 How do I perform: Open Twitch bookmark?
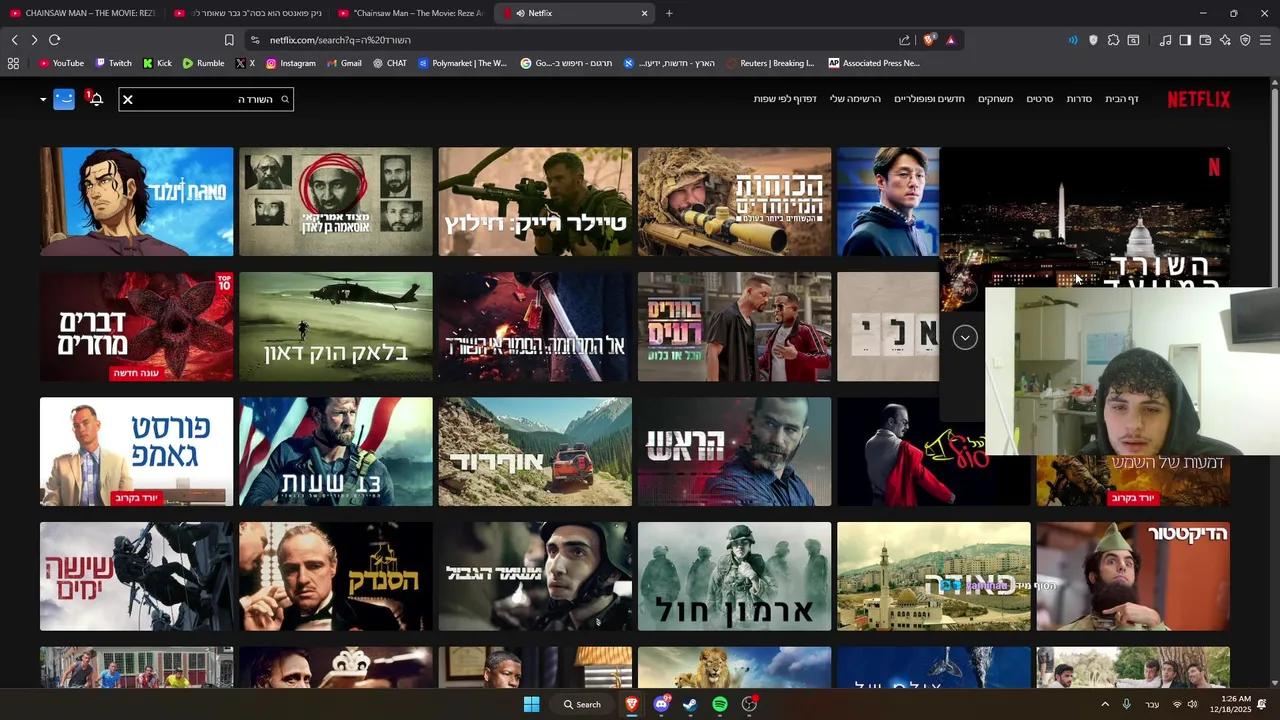(113, 63)
